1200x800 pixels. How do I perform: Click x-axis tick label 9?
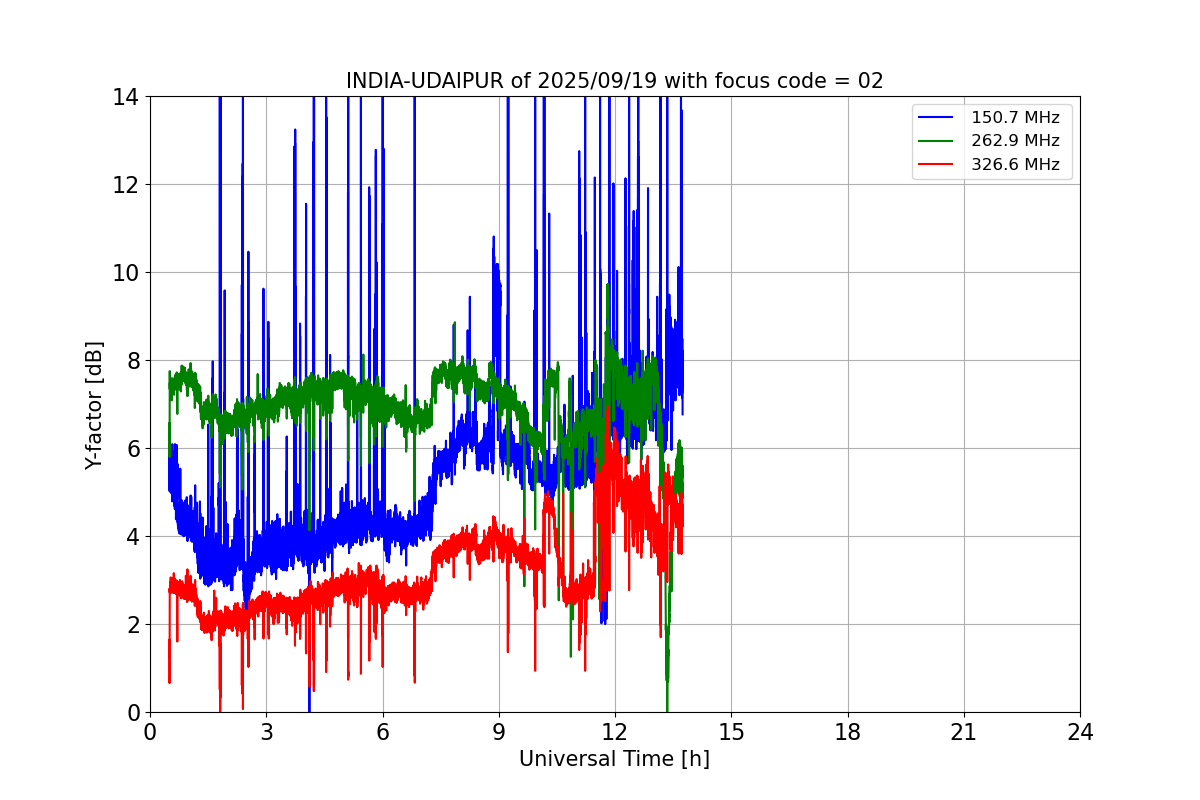(499, 732)
